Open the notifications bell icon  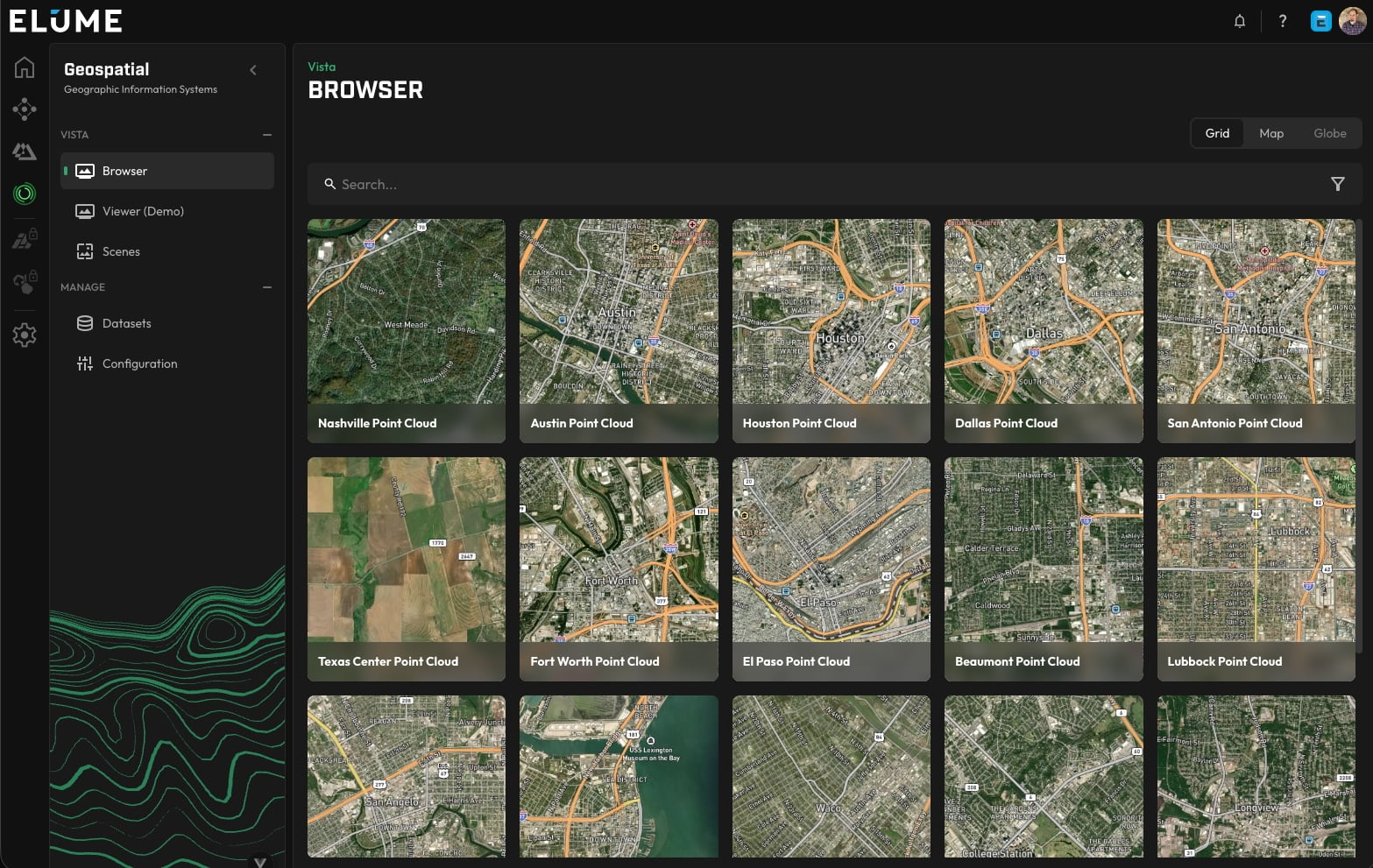coord(1239,21)
